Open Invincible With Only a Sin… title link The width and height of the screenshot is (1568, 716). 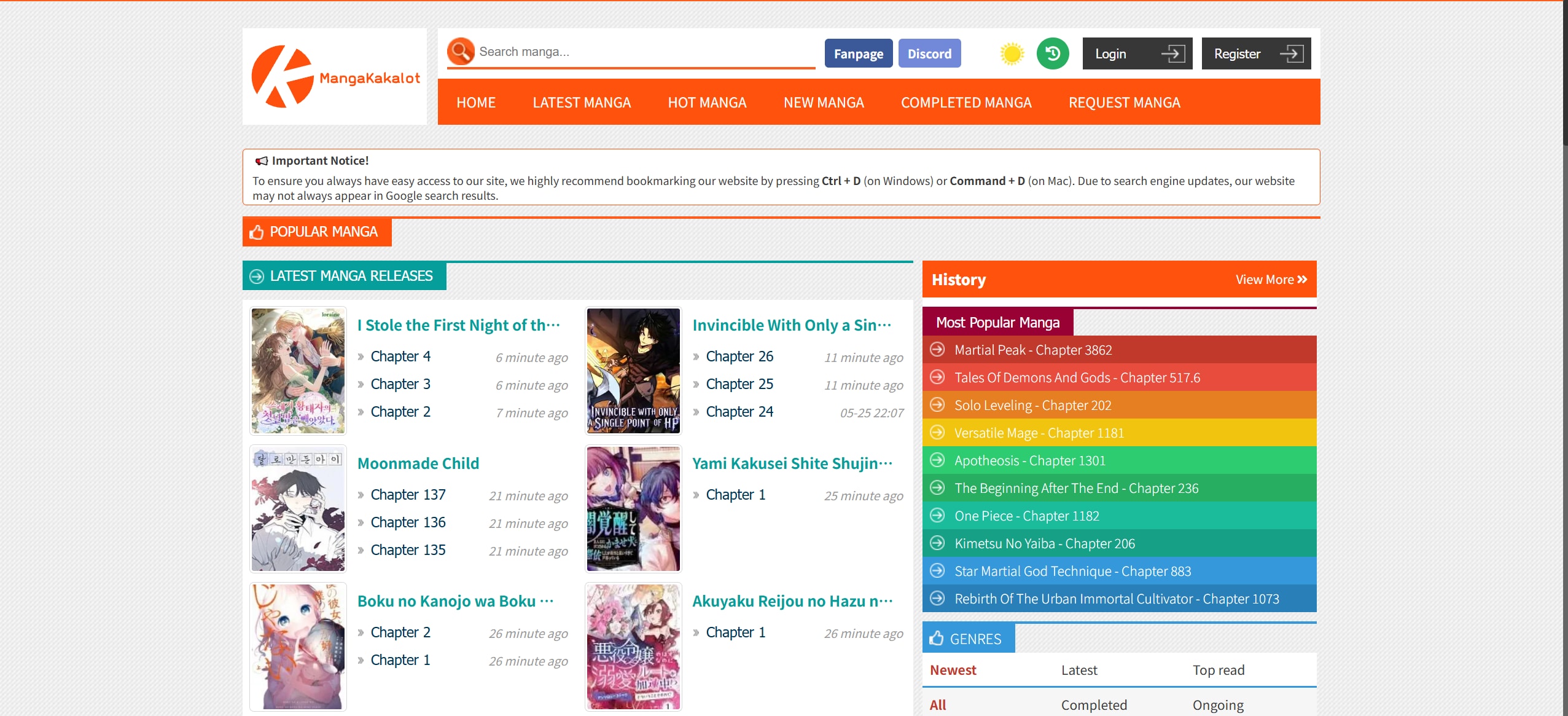pyautogui.click(x=792, y=325)
